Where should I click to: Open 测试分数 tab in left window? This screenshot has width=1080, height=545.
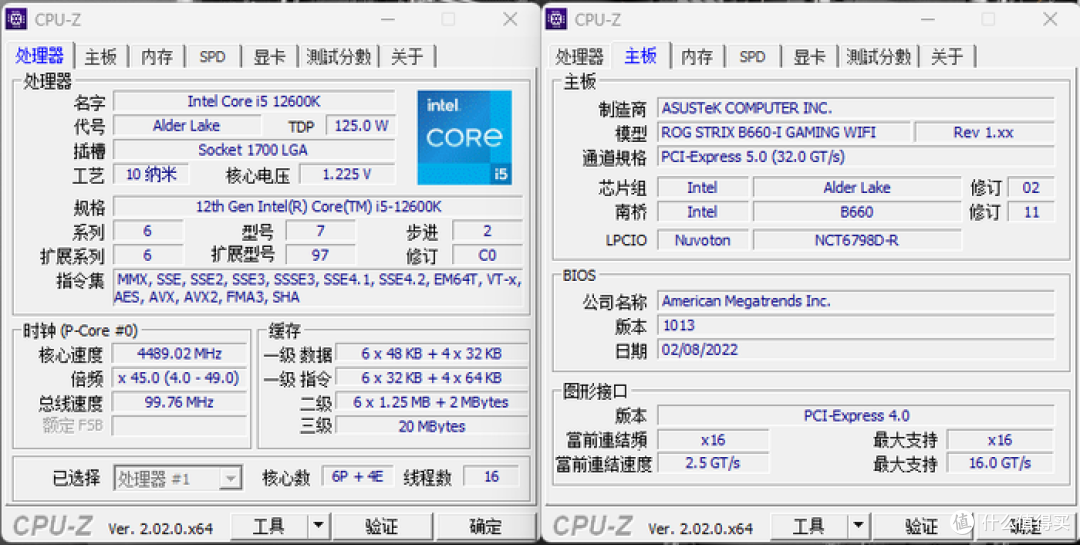pos(339,56)
